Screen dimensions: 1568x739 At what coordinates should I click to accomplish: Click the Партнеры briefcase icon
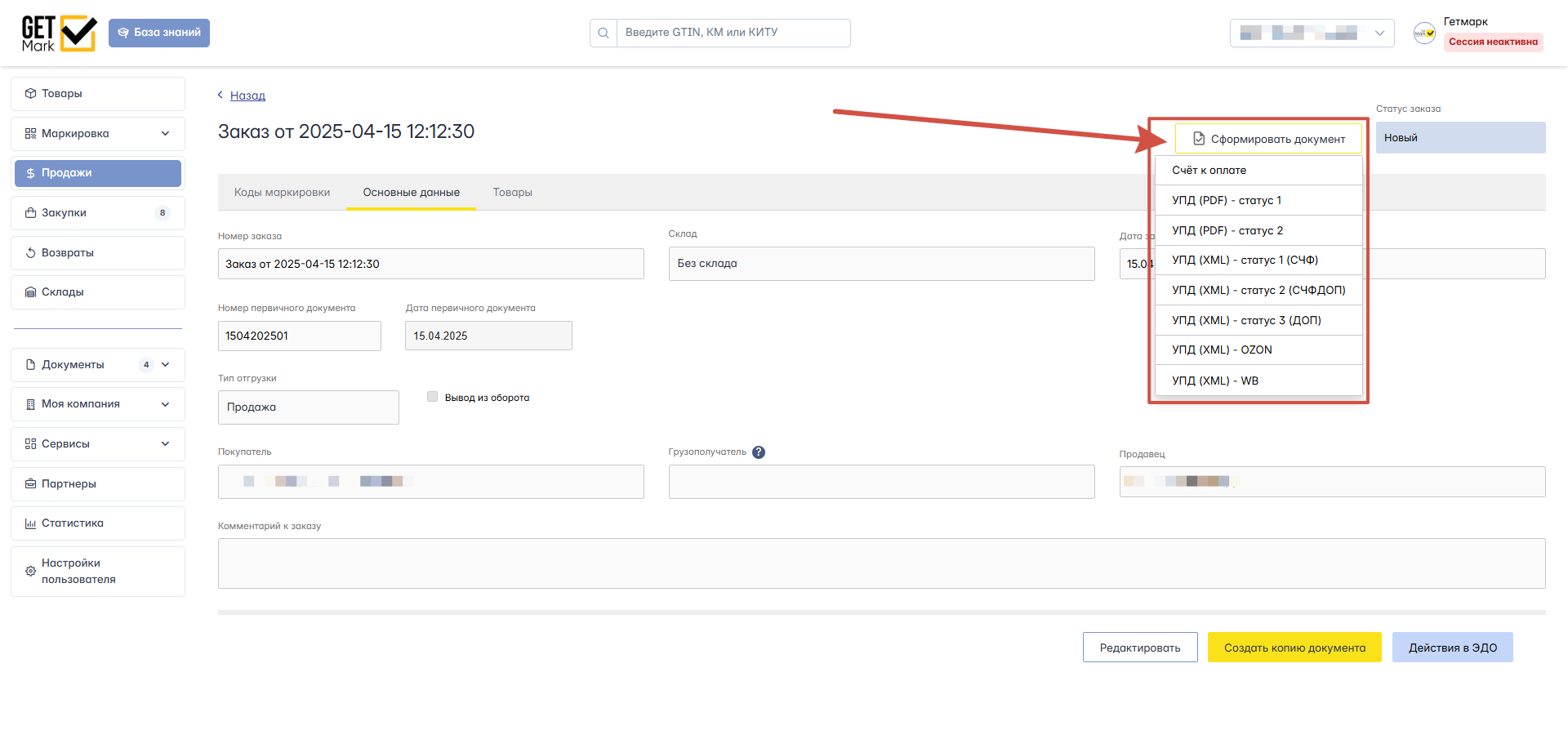coord(31,484)
